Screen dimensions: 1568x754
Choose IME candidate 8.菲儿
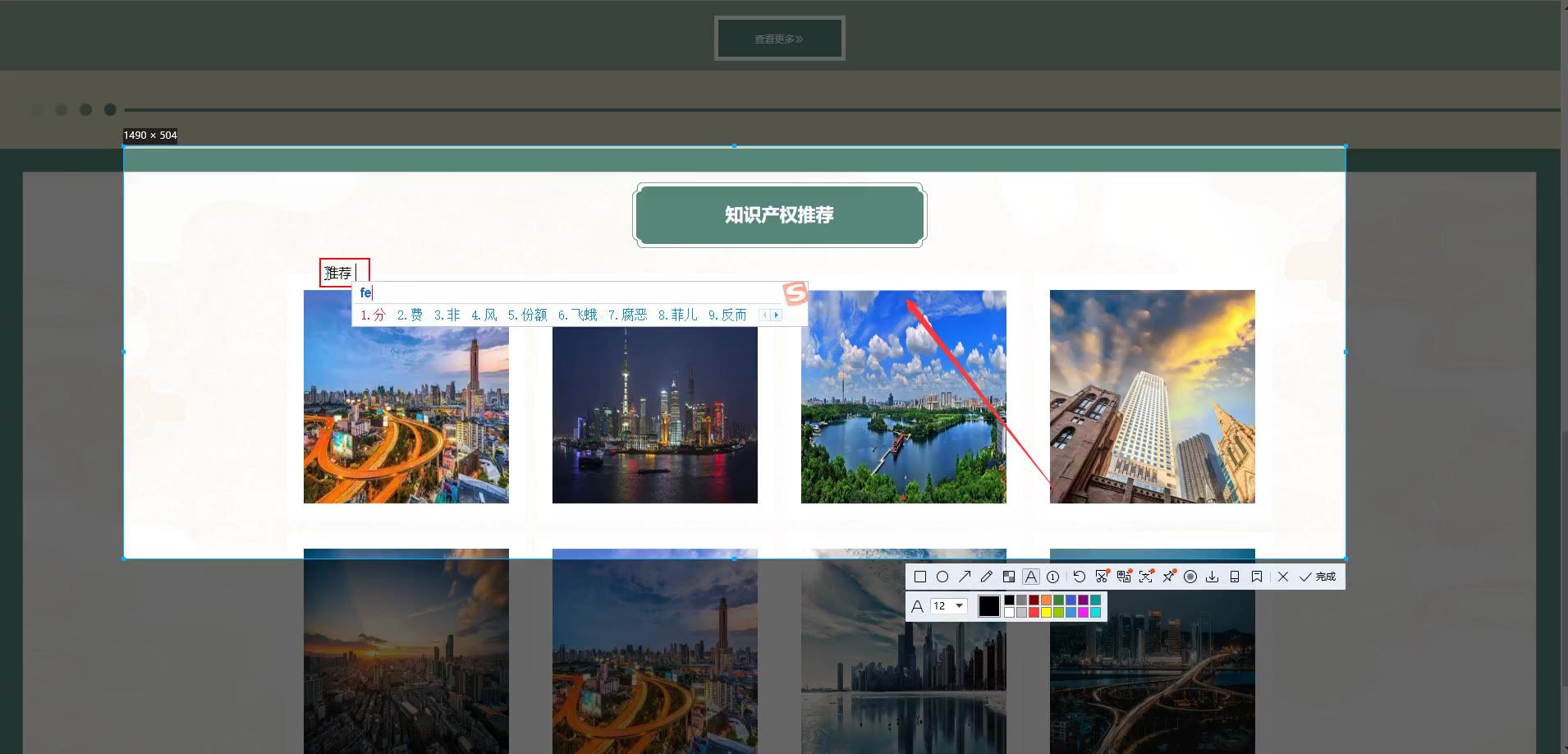[x=677, y=315]
